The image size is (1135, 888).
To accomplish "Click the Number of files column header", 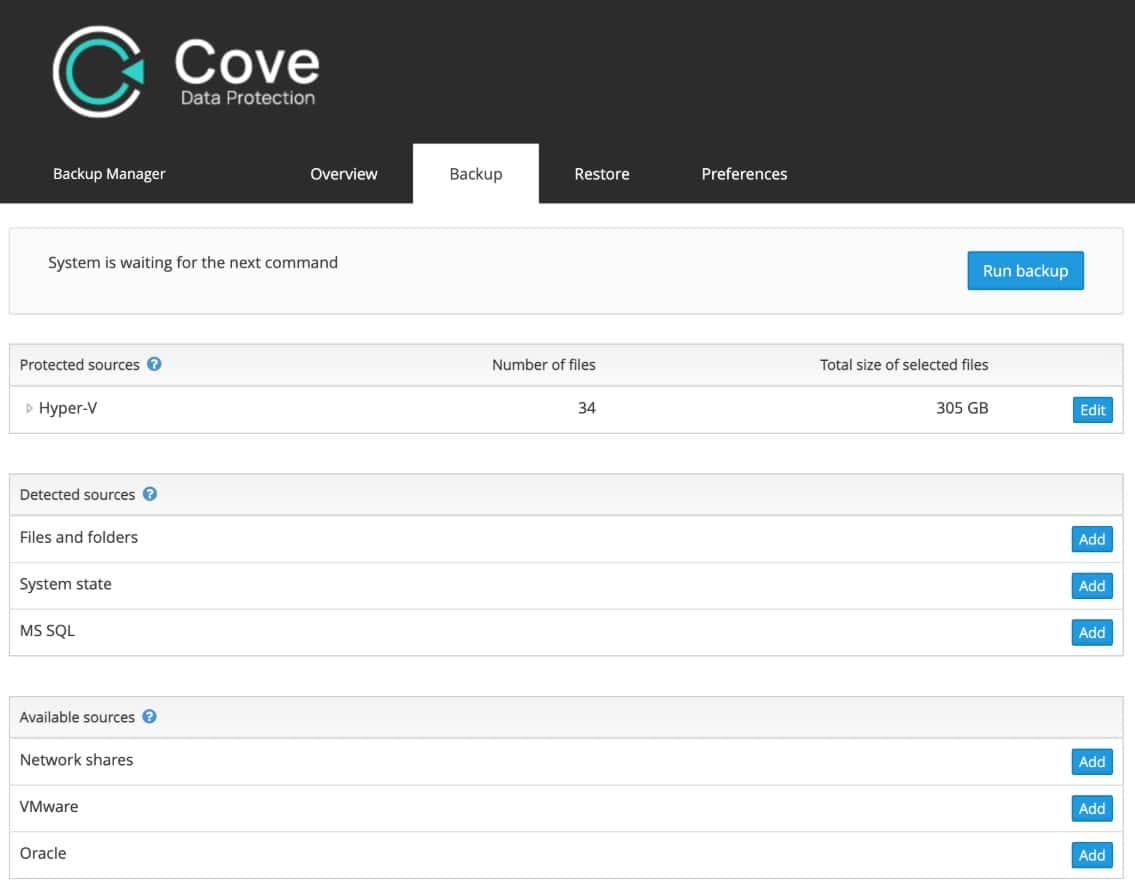I will pos(544,365).
